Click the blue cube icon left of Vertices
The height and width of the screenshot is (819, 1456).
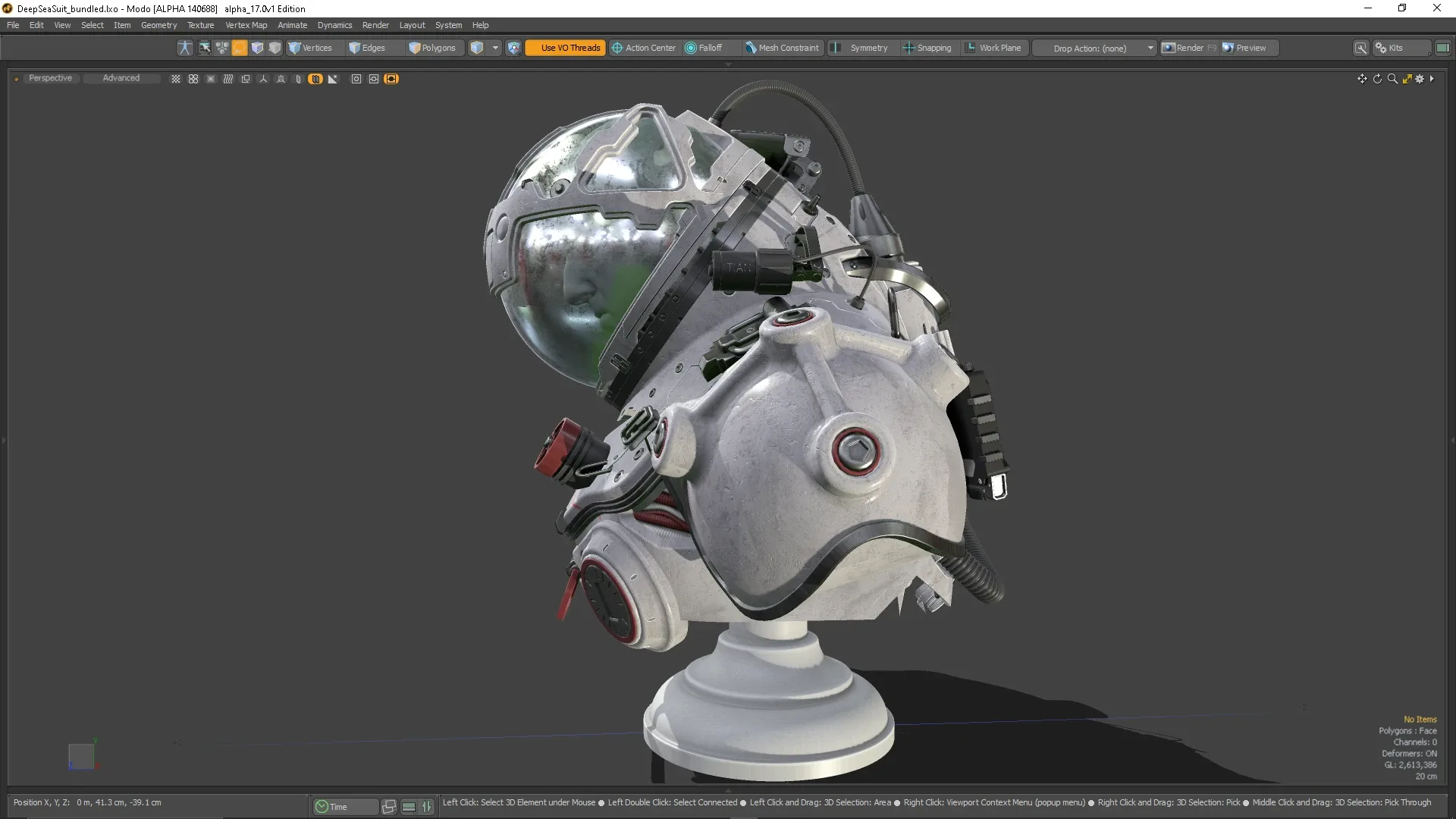click(x=257, y=48)
